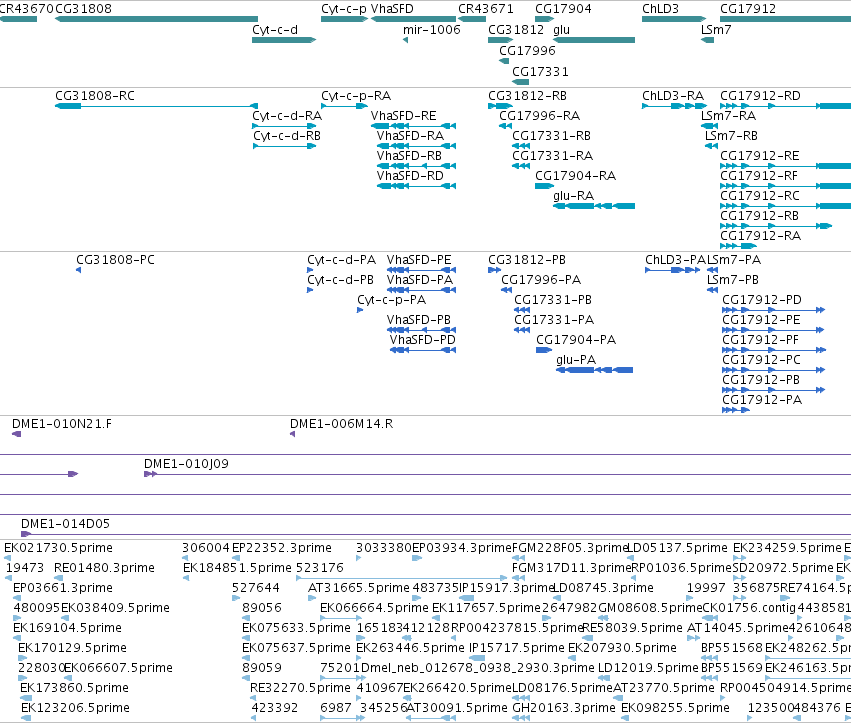Viewport: 851px width, 723px height.
Task: Click the CG31812-PB protein label
Action: click(527, 260)
